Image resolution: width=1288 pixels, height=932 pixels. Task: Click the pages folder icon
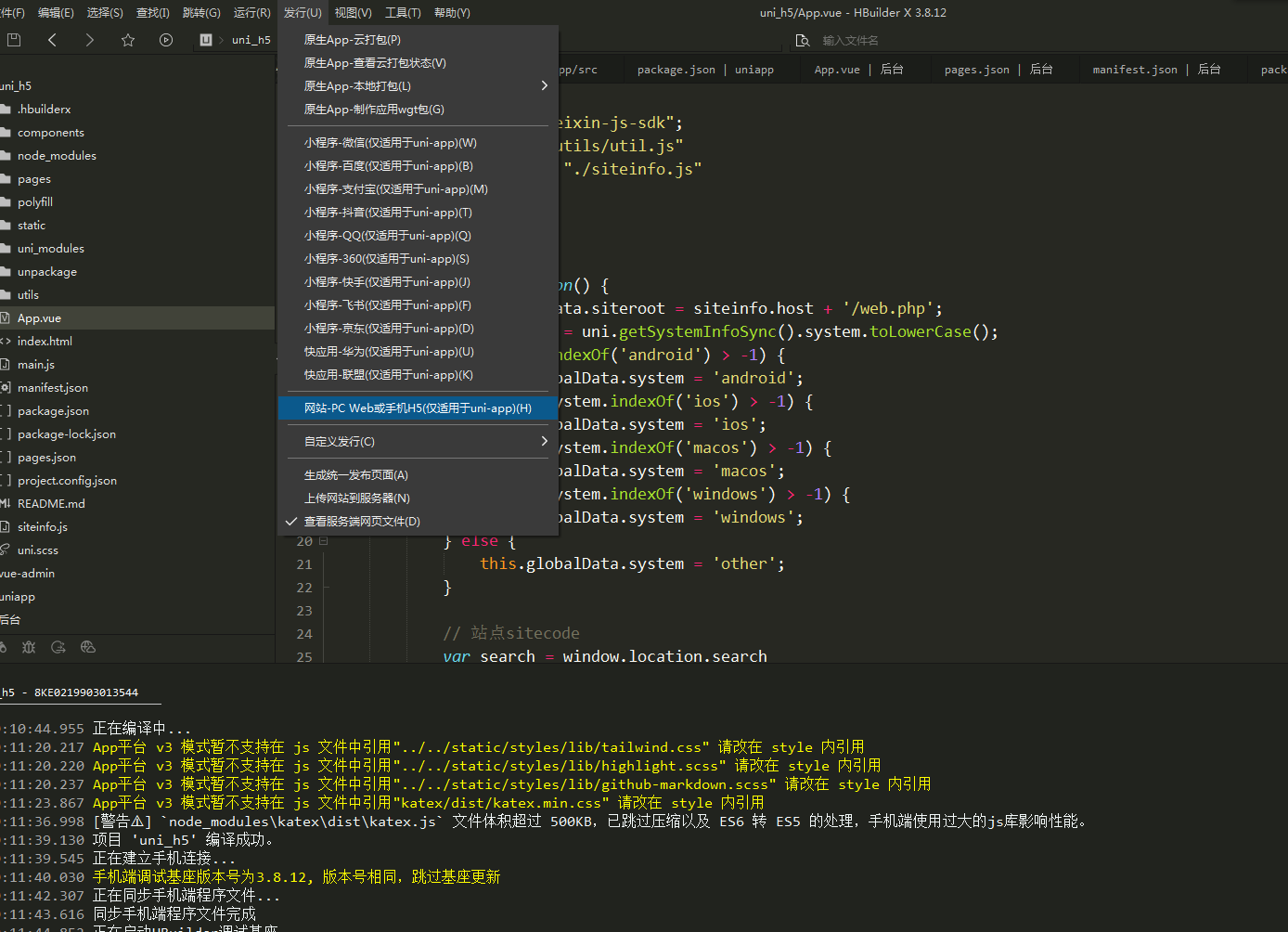tap(6, 179)
